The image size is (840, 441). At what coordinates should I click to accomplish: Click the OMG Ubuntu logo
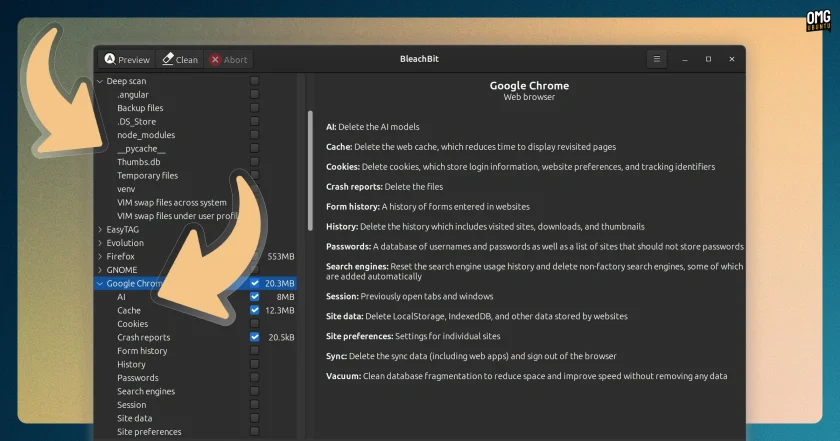tap(818, 21)
